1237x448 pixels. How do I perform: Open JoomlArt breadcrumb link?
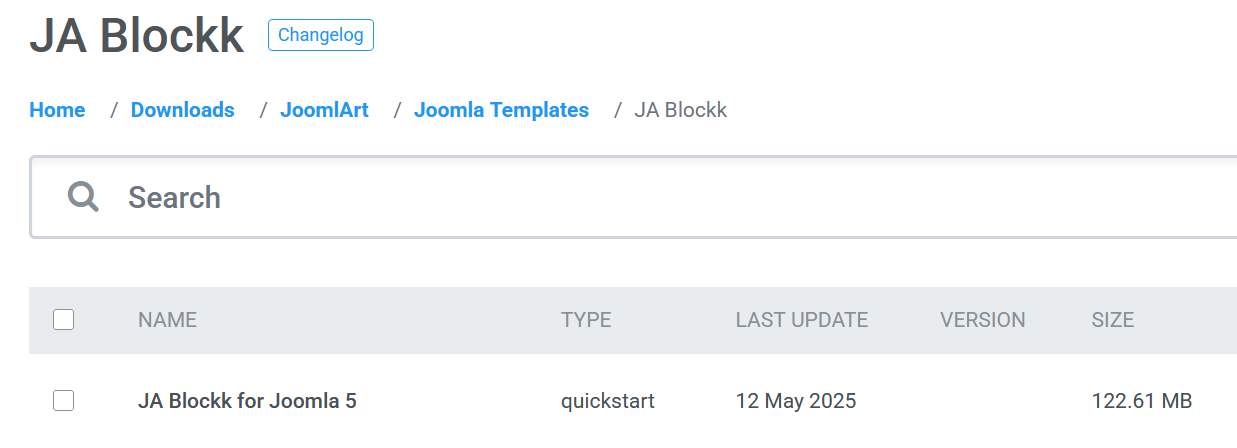tap(324, 110)
